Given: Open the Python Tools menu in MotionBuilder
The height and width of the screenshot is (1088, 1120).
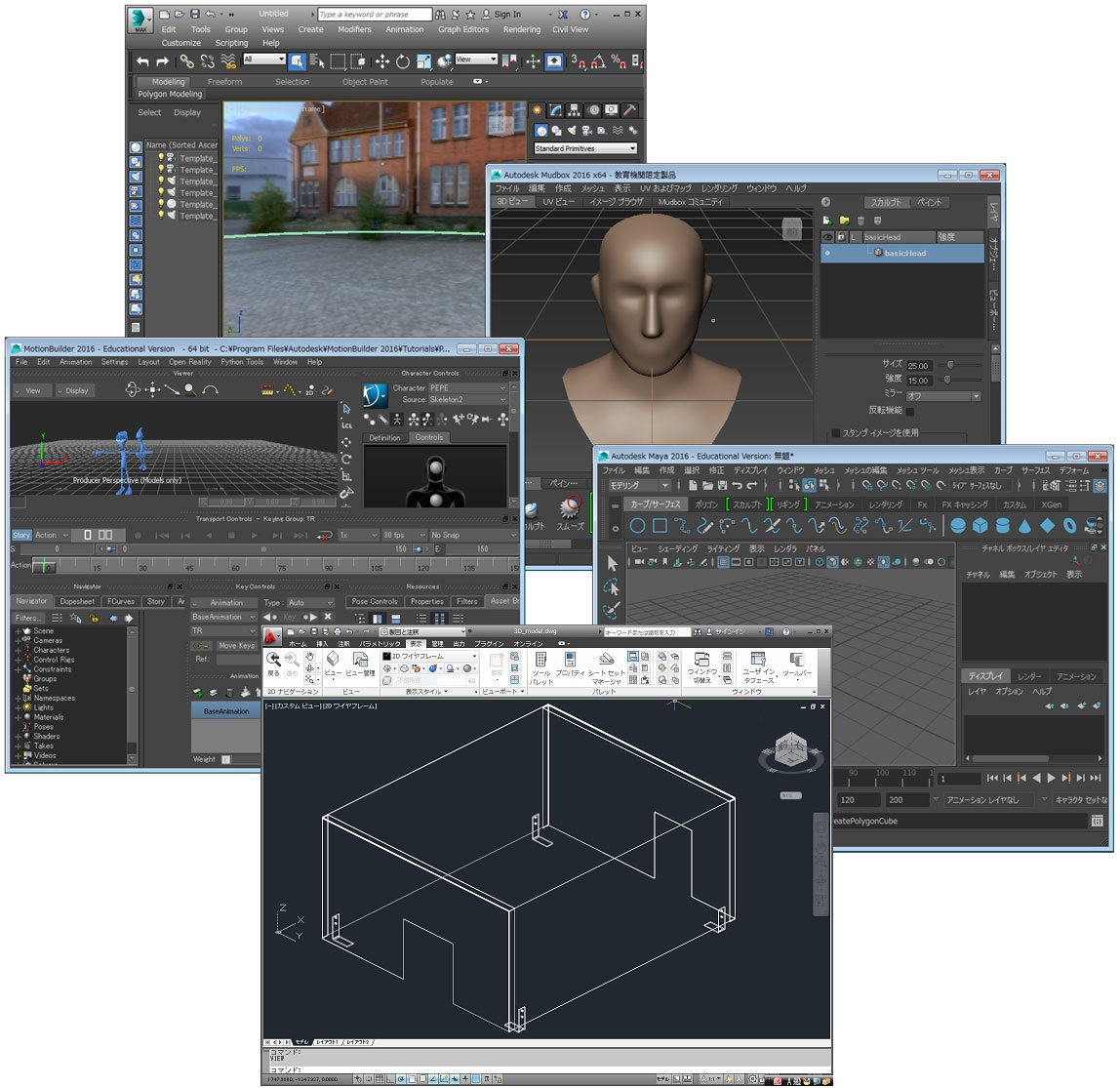Looking at the screenshot, I should [x=241, y=362].
